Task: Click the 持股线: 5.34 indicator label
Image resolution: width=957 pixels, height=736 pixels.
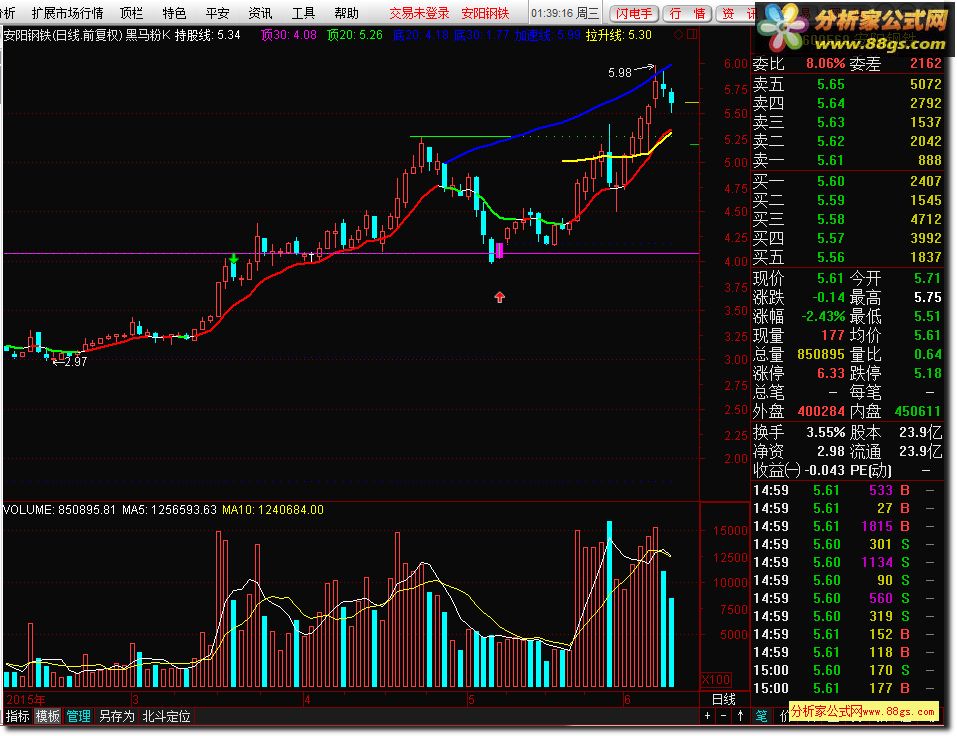Action: pyautogui.click(x=208, y=35)
